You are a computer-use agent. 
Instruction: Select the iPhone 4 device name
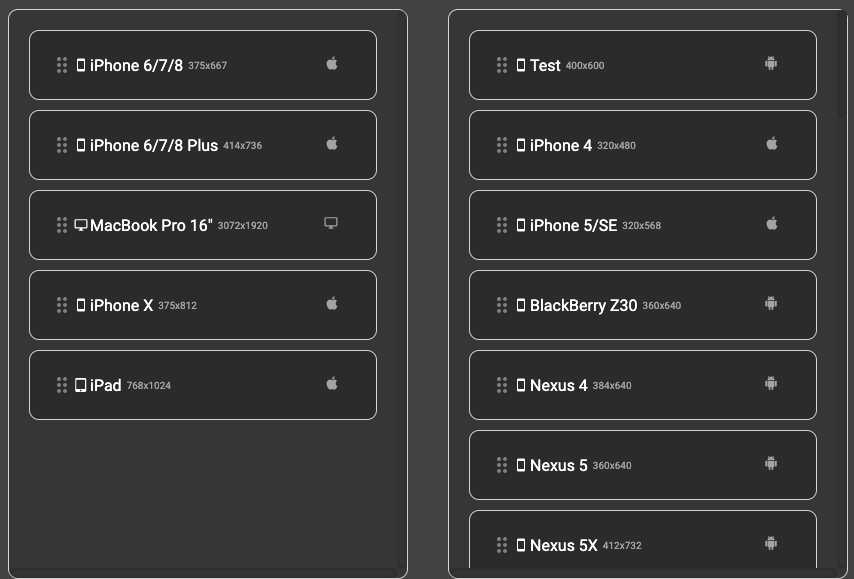coord(560,145)
